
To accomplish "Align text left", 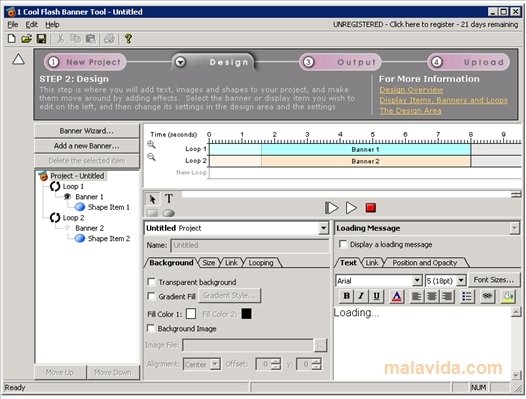I will coord(416,297).
